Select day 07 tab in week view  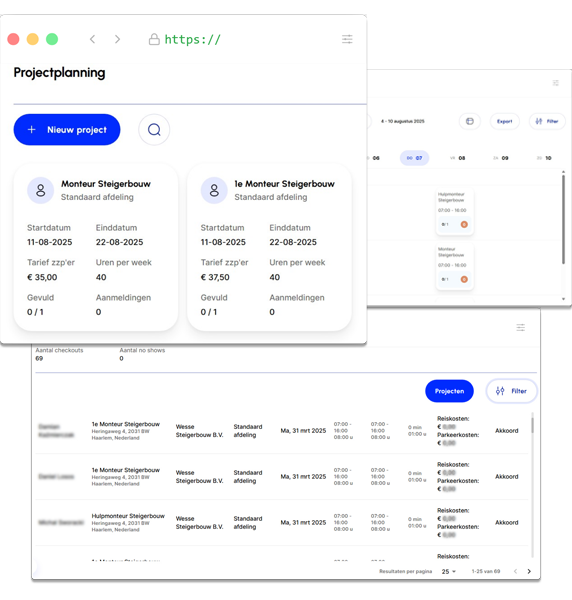414,158
